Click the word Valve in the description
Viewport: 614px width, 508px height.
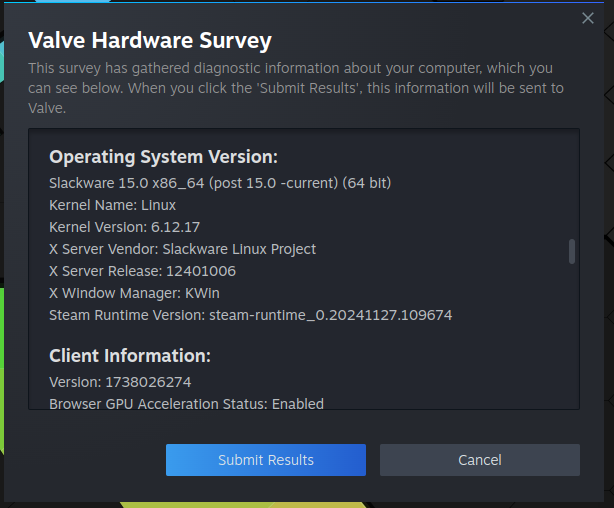(x=46, y=108)
